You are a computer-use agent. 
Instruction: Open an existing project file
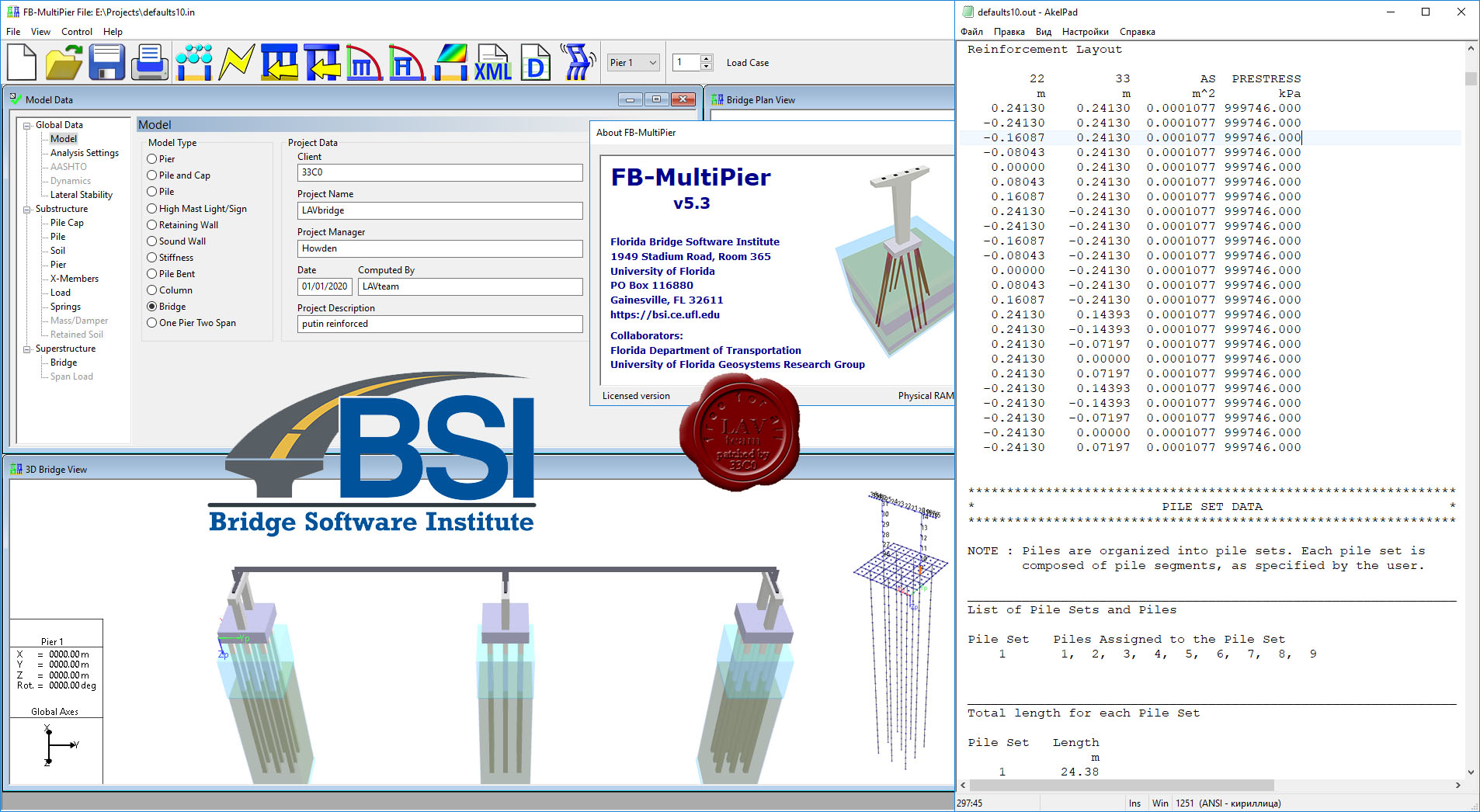64,62
